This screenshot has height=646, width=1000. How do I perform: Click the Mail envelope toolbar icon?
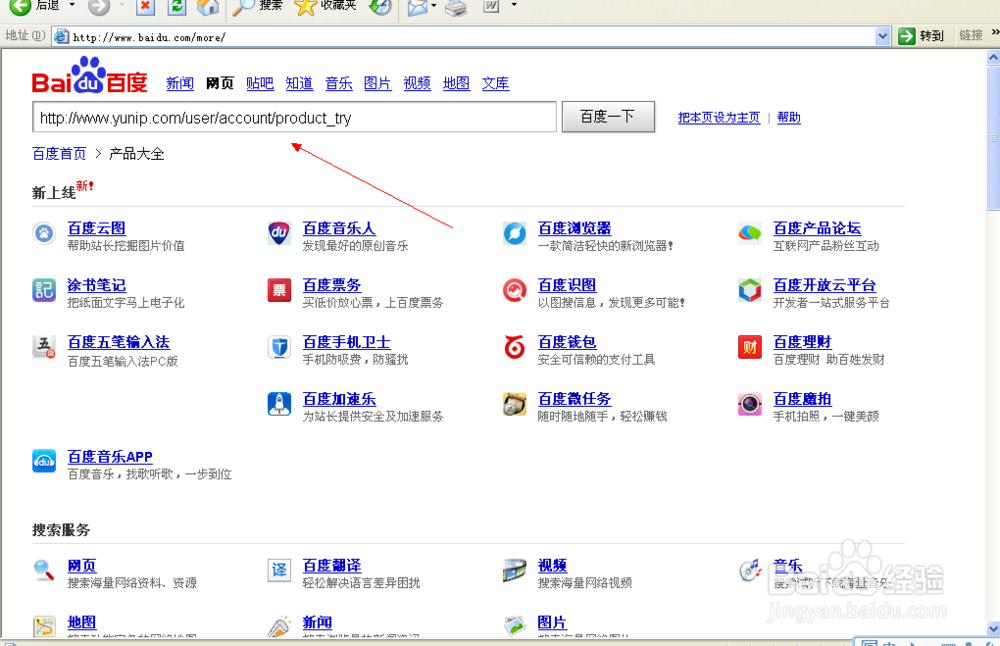tap(417, 6)
